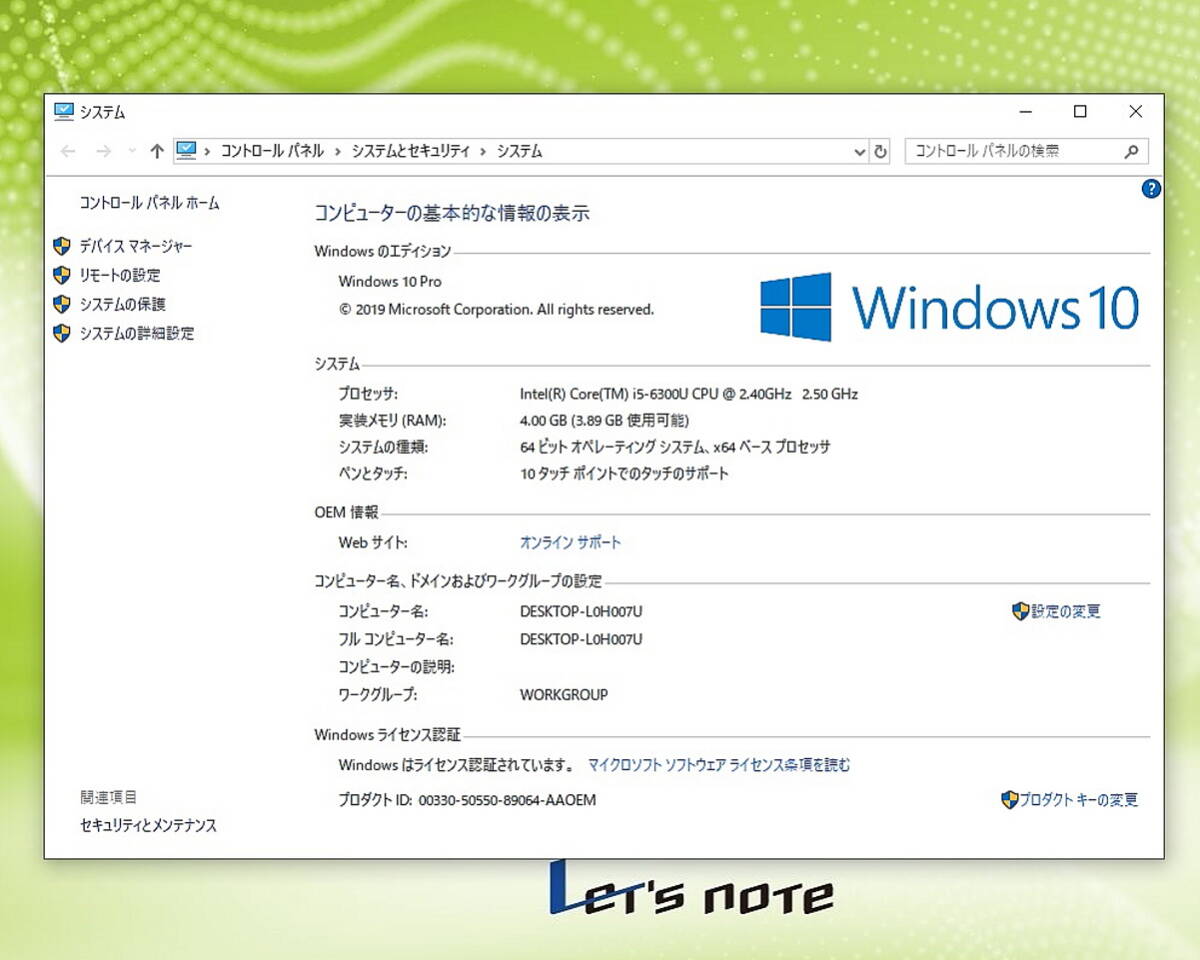Click the search magnifier icon
The height and width of the screenshot is (960, 1200).
click(x=1132, y=152)
